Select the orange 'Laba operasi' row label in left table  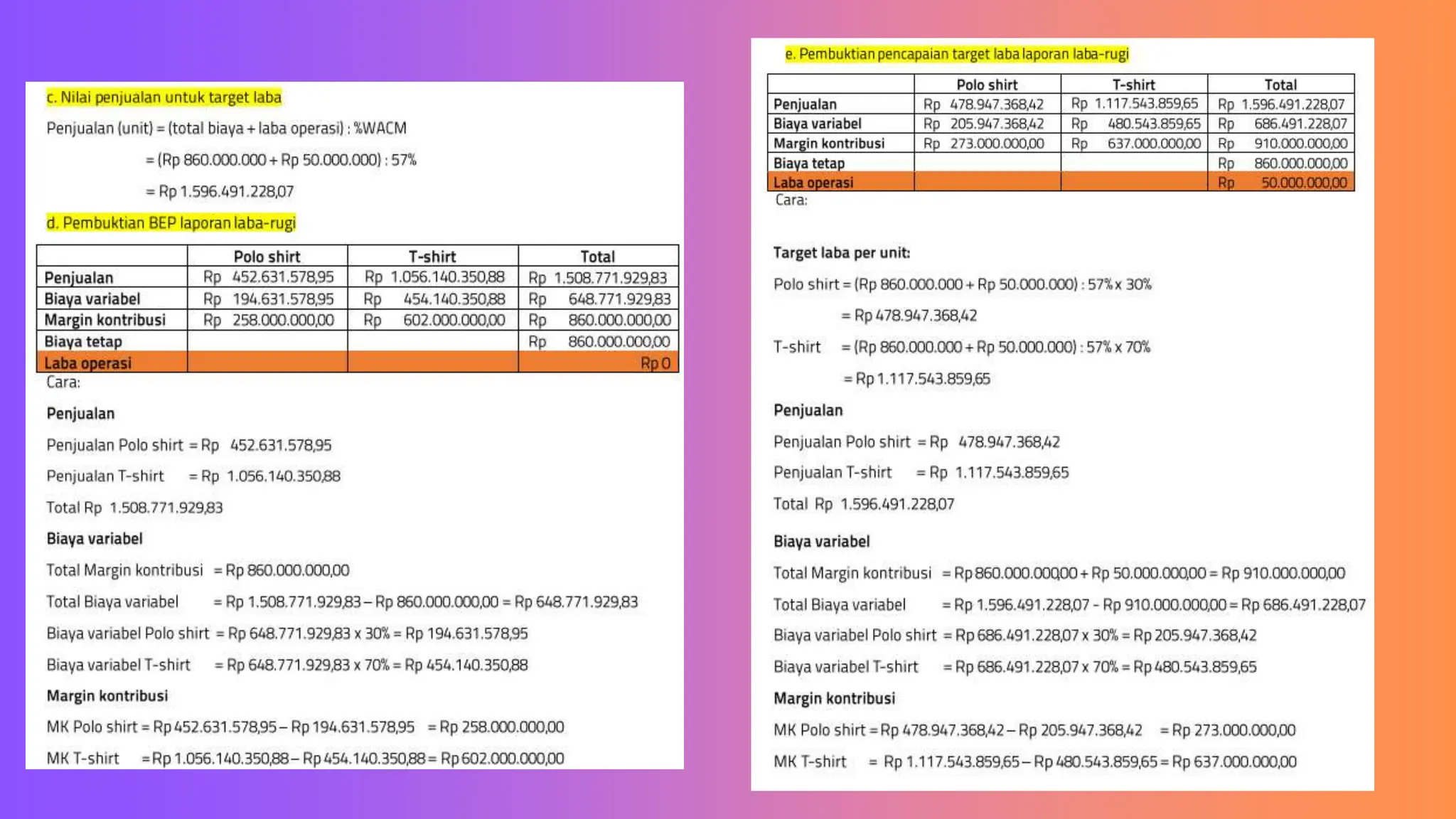click(x=88, y=363)
